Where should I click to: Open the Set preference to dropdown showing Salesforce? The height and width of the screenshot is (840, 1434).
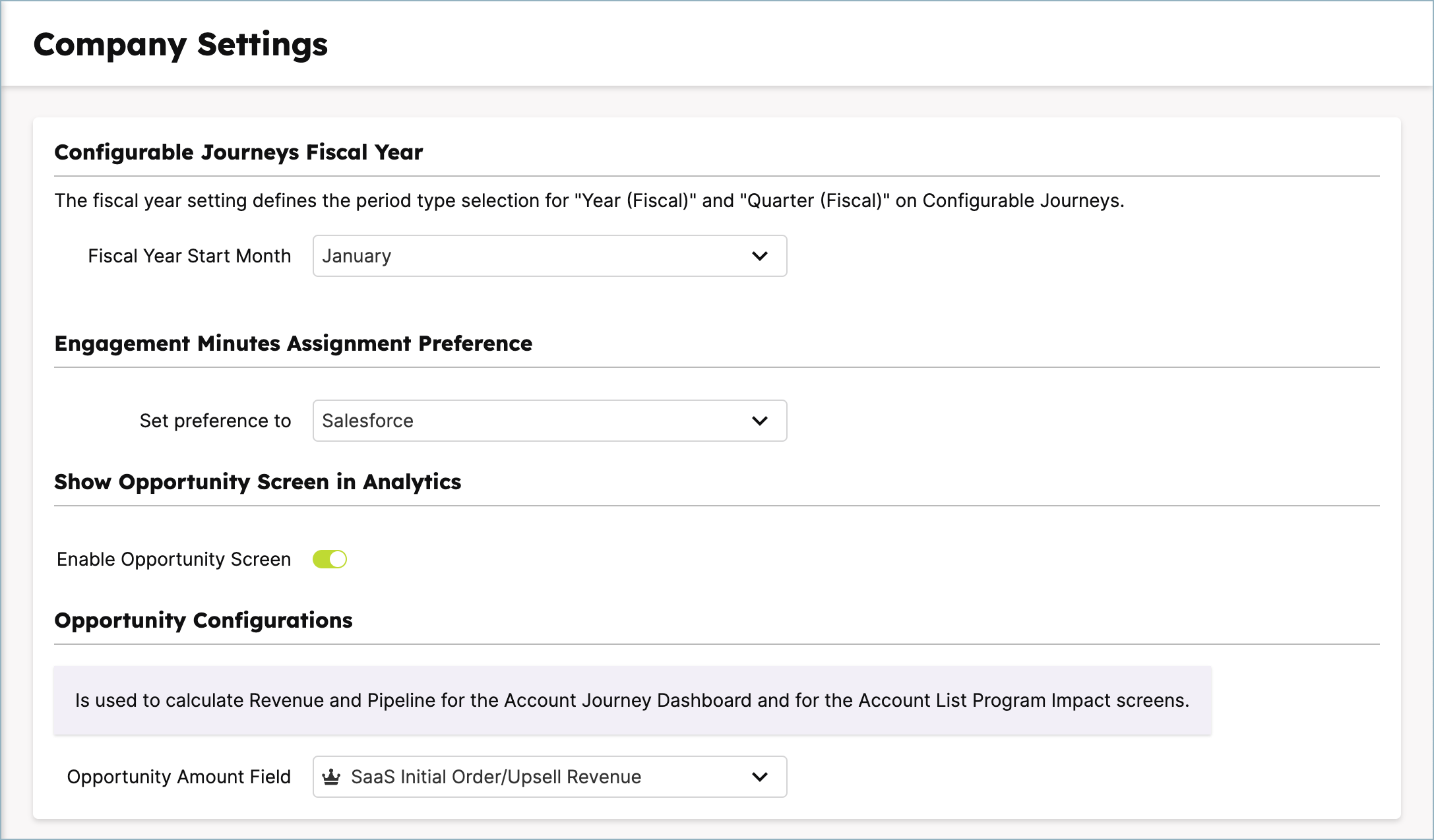[x=549, y=421]
